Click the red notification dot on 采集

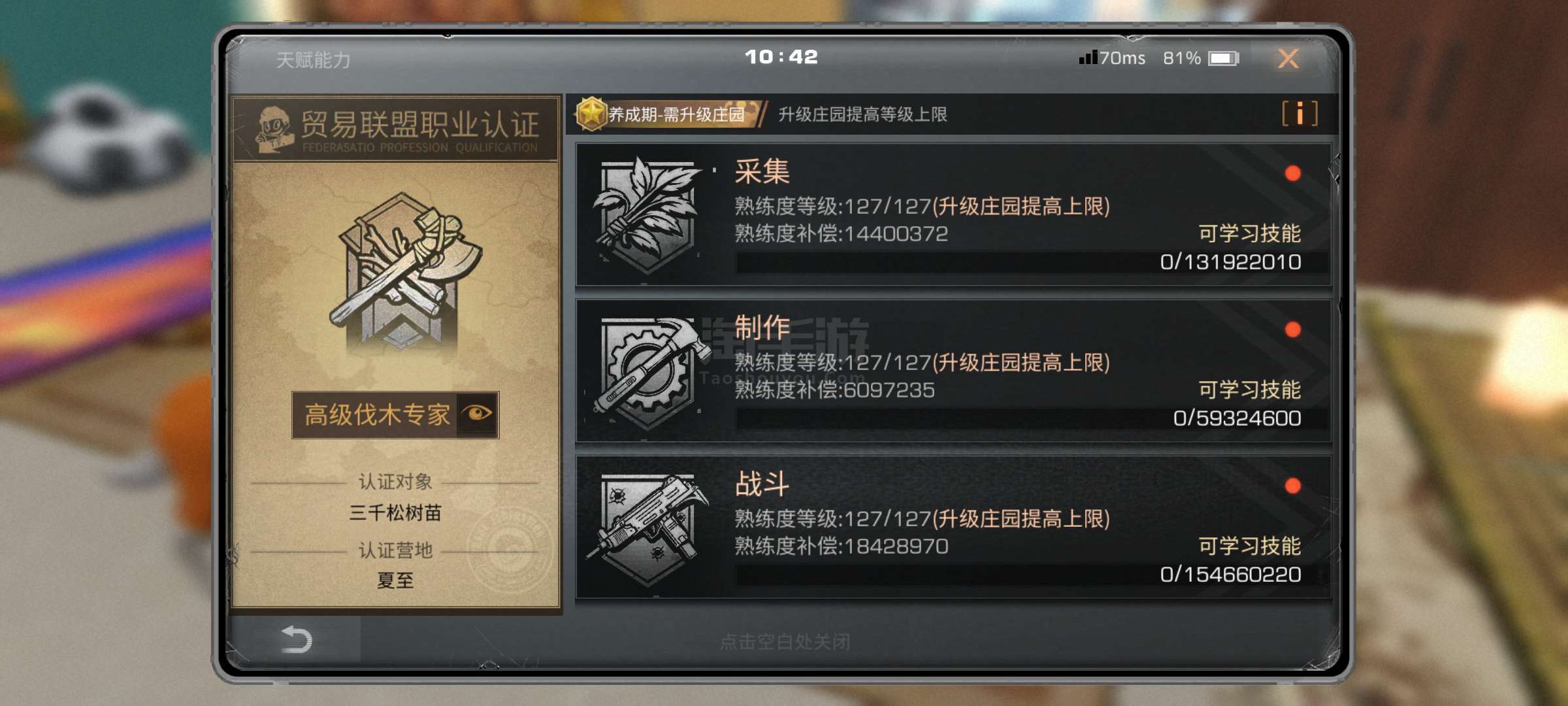tap(1292, 173)
